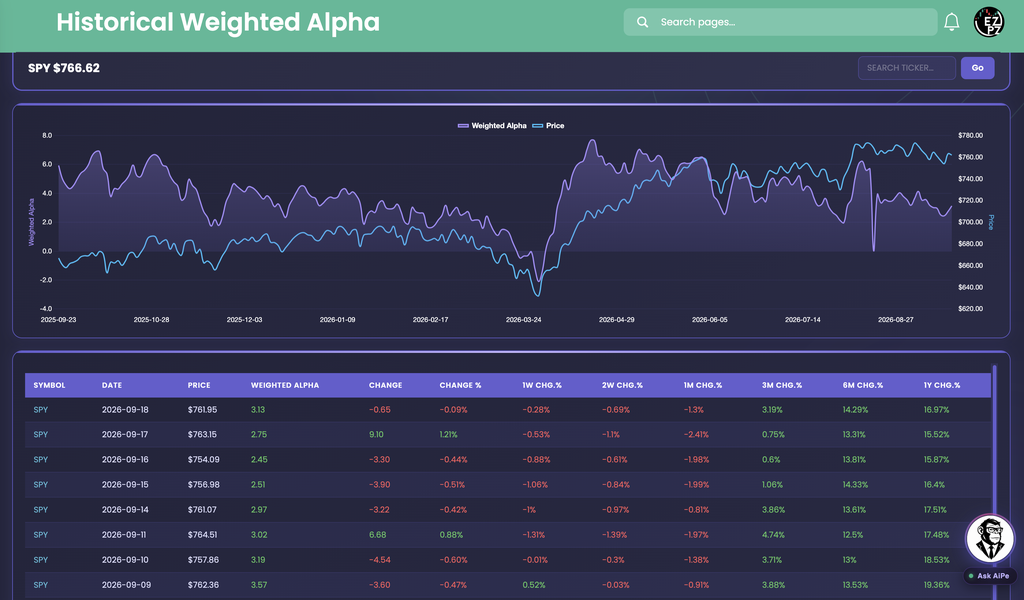The height and width of the screenshot is (600, 1024).
Task: Open the SPY link in the 2026-09-18 row
Action: (x=40, y=410)
